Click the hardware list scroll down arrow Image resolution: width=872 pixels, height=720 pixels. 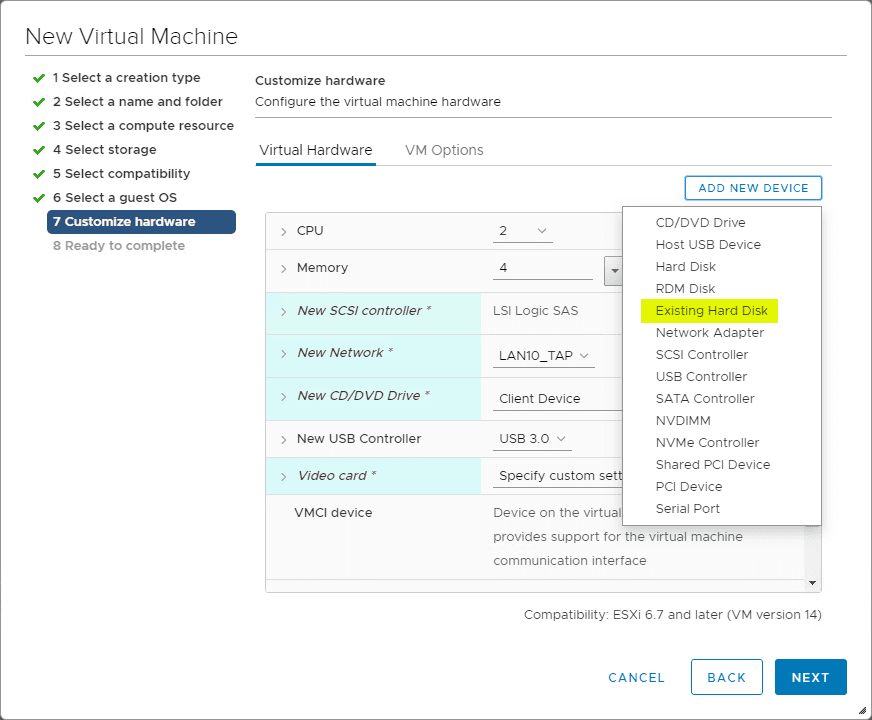pyautogui.click(x=813, y=582)
